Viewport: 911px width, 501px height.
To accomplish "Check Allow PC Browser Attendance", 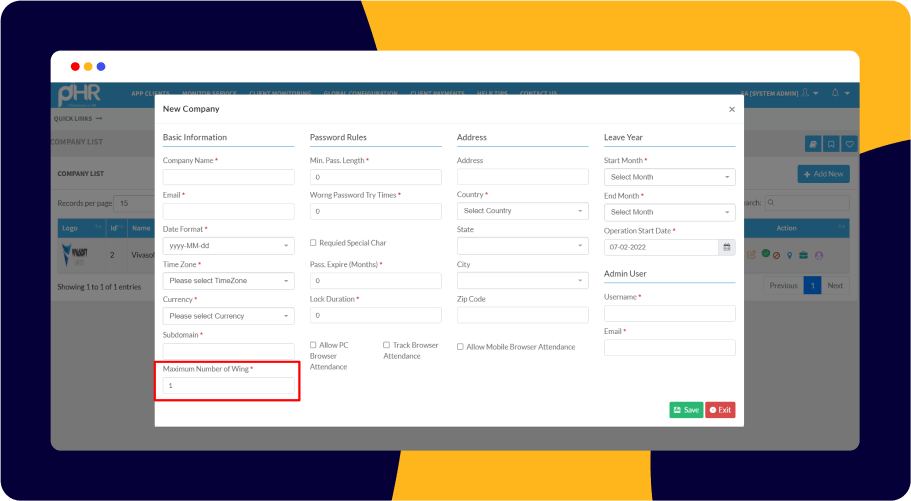I will [313, 345].
